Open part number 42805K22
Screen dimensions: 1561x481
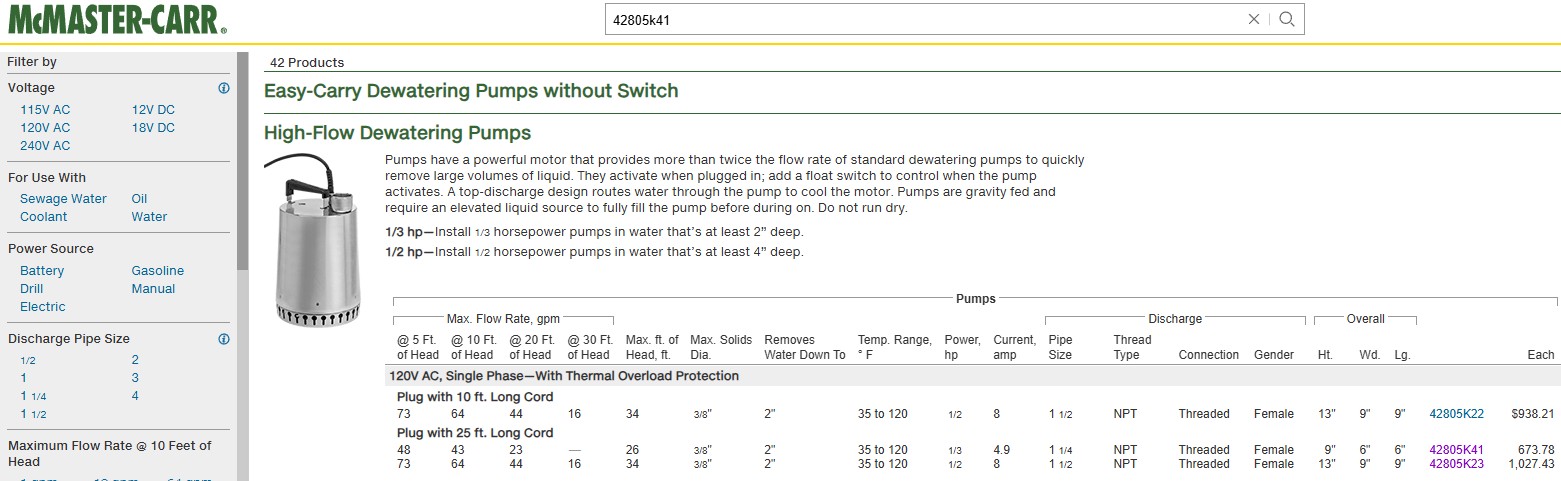[x=1456, y=414]
